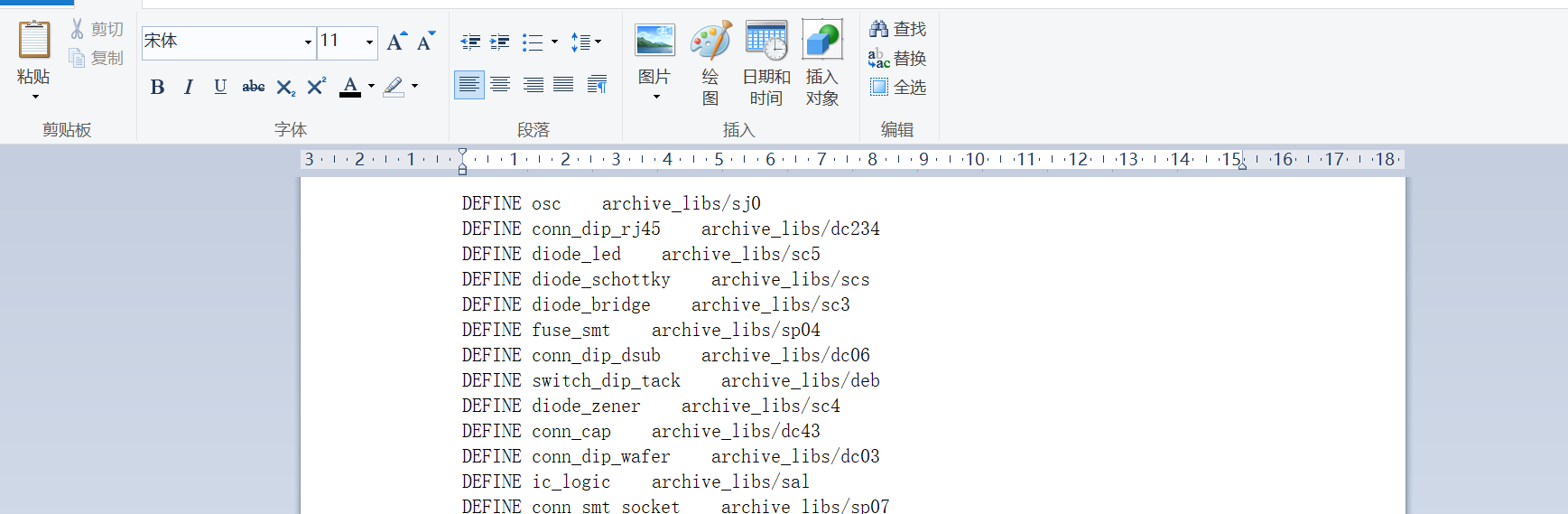
Task: Click the subscript X₂ icon
Action: (285, 87)
